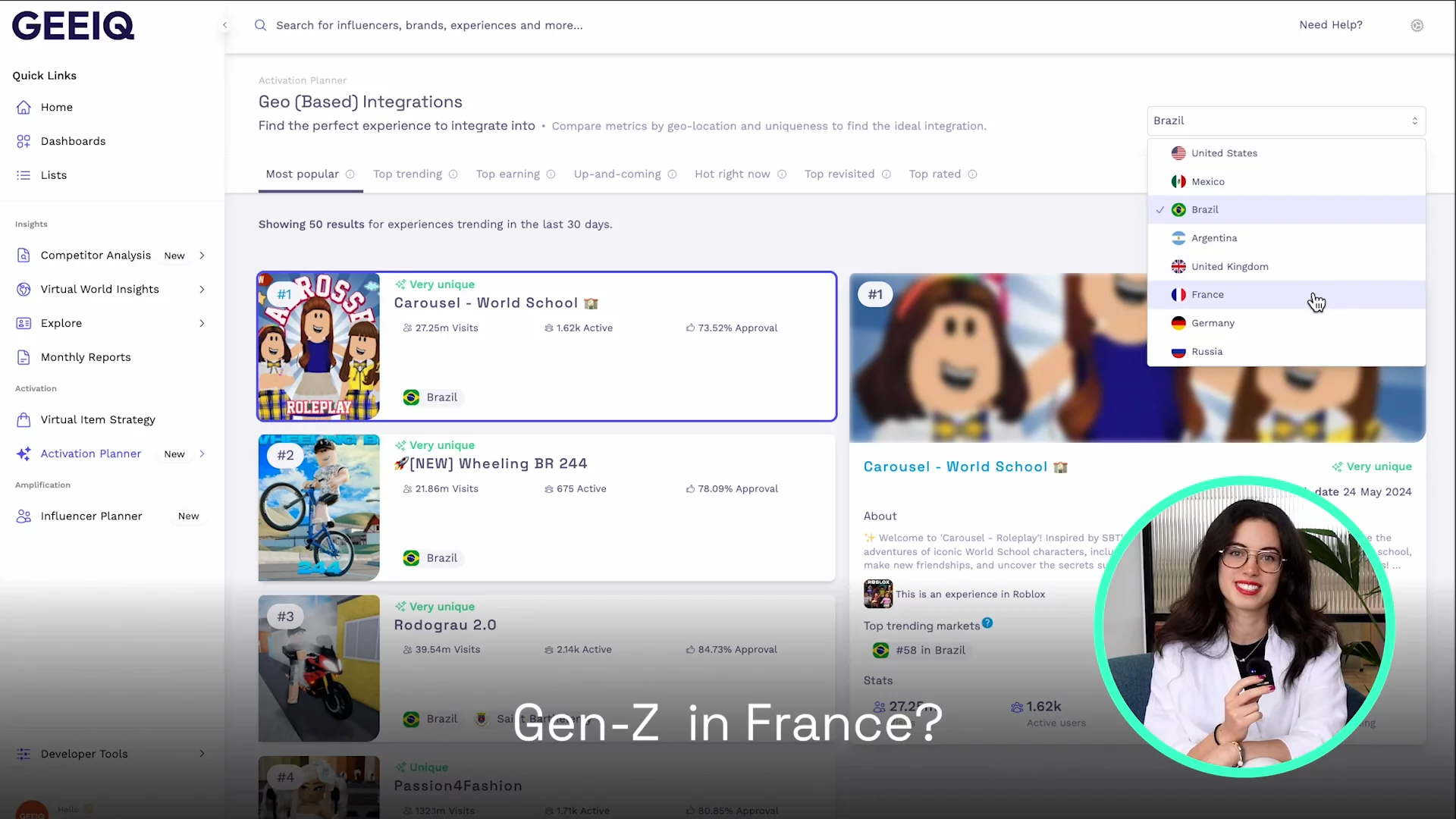Open the Brazil country dropdown
The image size is (1456, 819).
pyautogui.click(x=1286, y=121)
